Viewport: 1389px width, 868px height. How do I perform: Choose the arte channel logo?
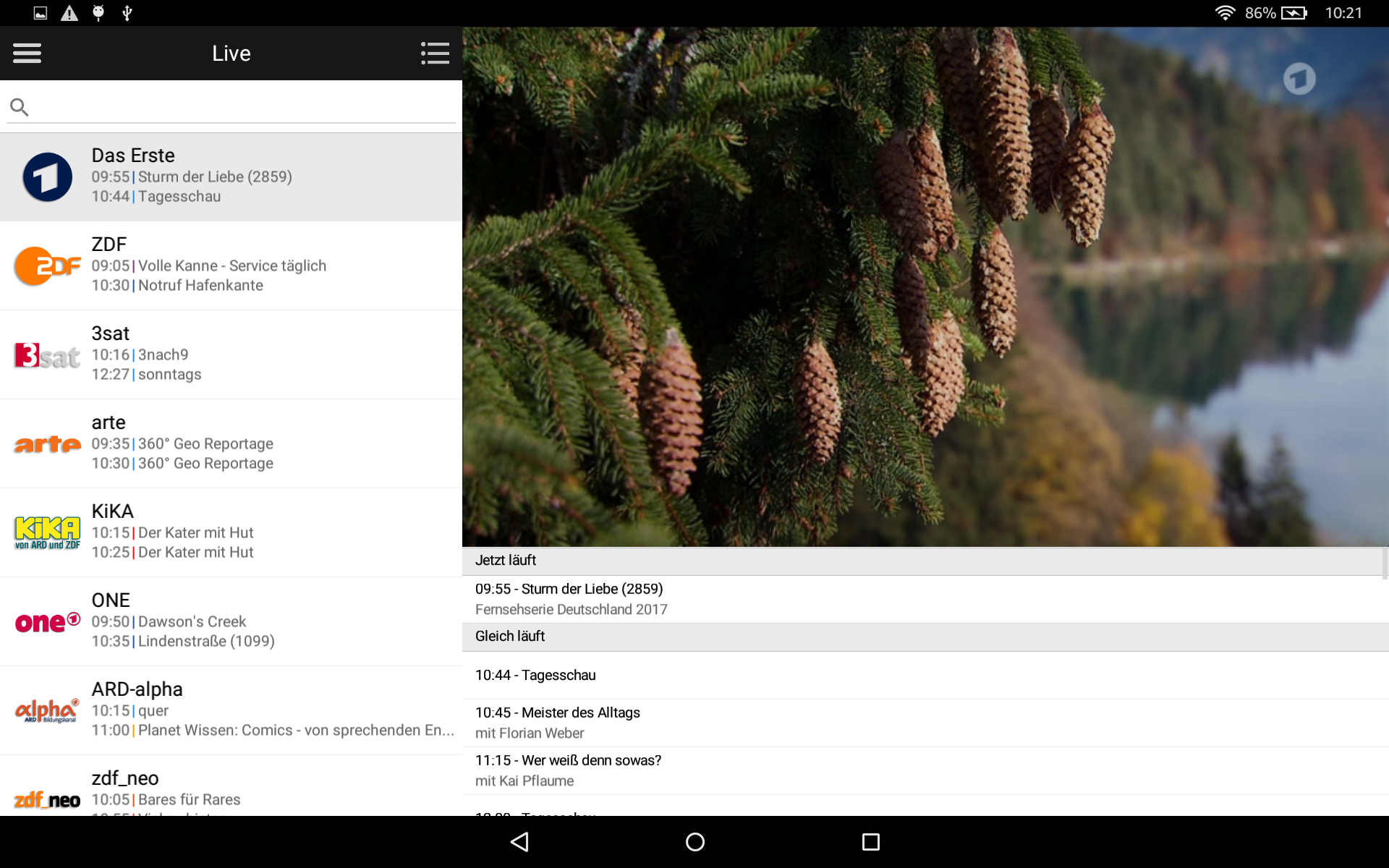click(x=48, y=444)
